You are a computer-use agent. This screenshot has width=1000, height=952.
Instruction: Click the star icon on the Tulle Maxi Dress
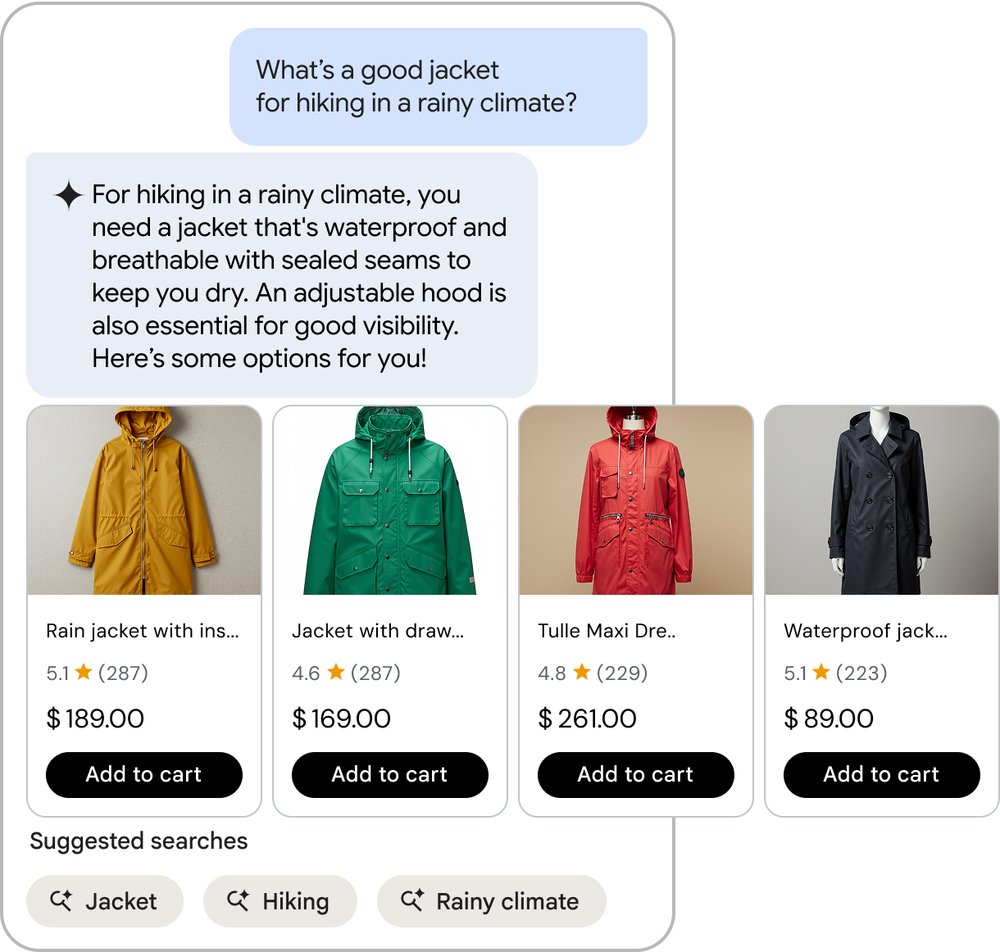[x=581, y=673]
